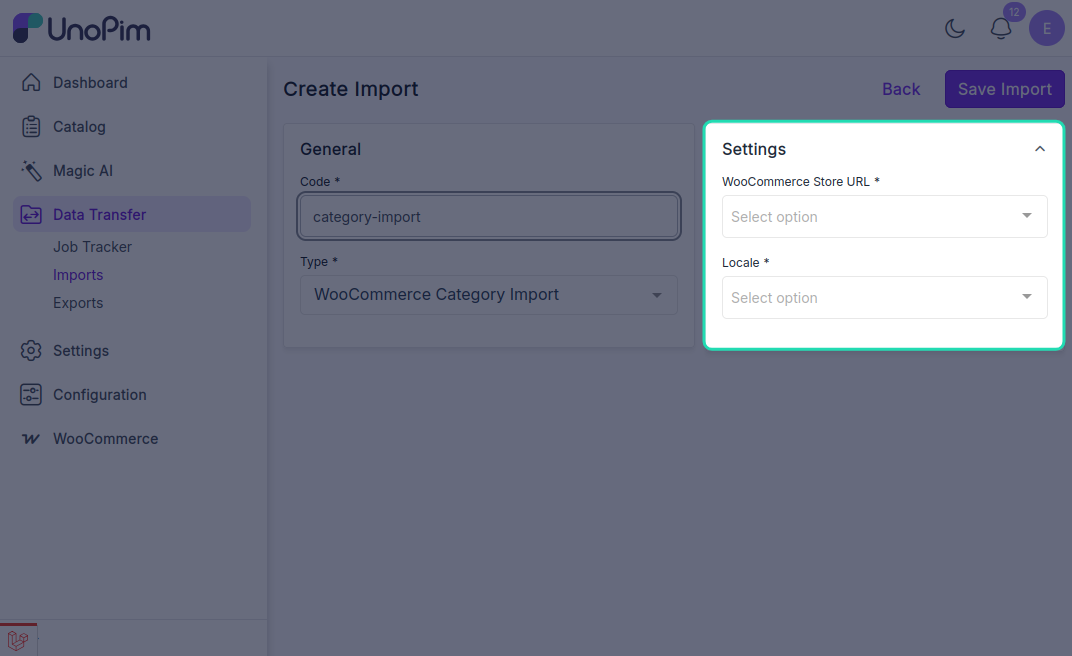Open notifications bell icon
Image resolution: width=1072 pixels, height=656 pixels.
[1001, 29]
